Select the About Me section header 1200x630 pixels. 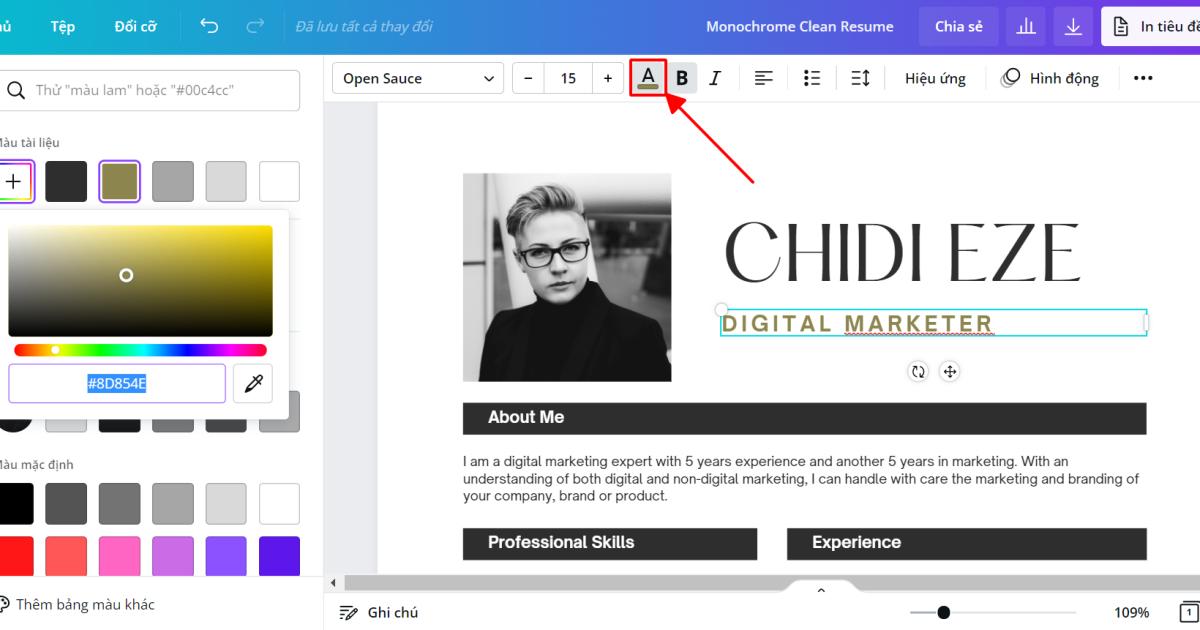coord(804,418)
